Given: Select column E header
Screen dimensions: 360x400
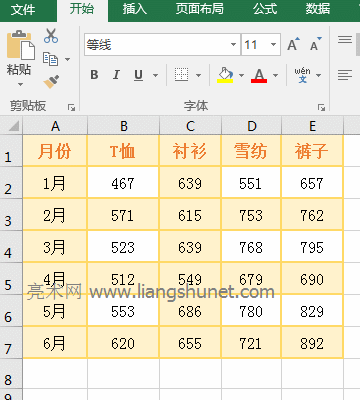Looking at the screenshot, I should coord(312,126).
